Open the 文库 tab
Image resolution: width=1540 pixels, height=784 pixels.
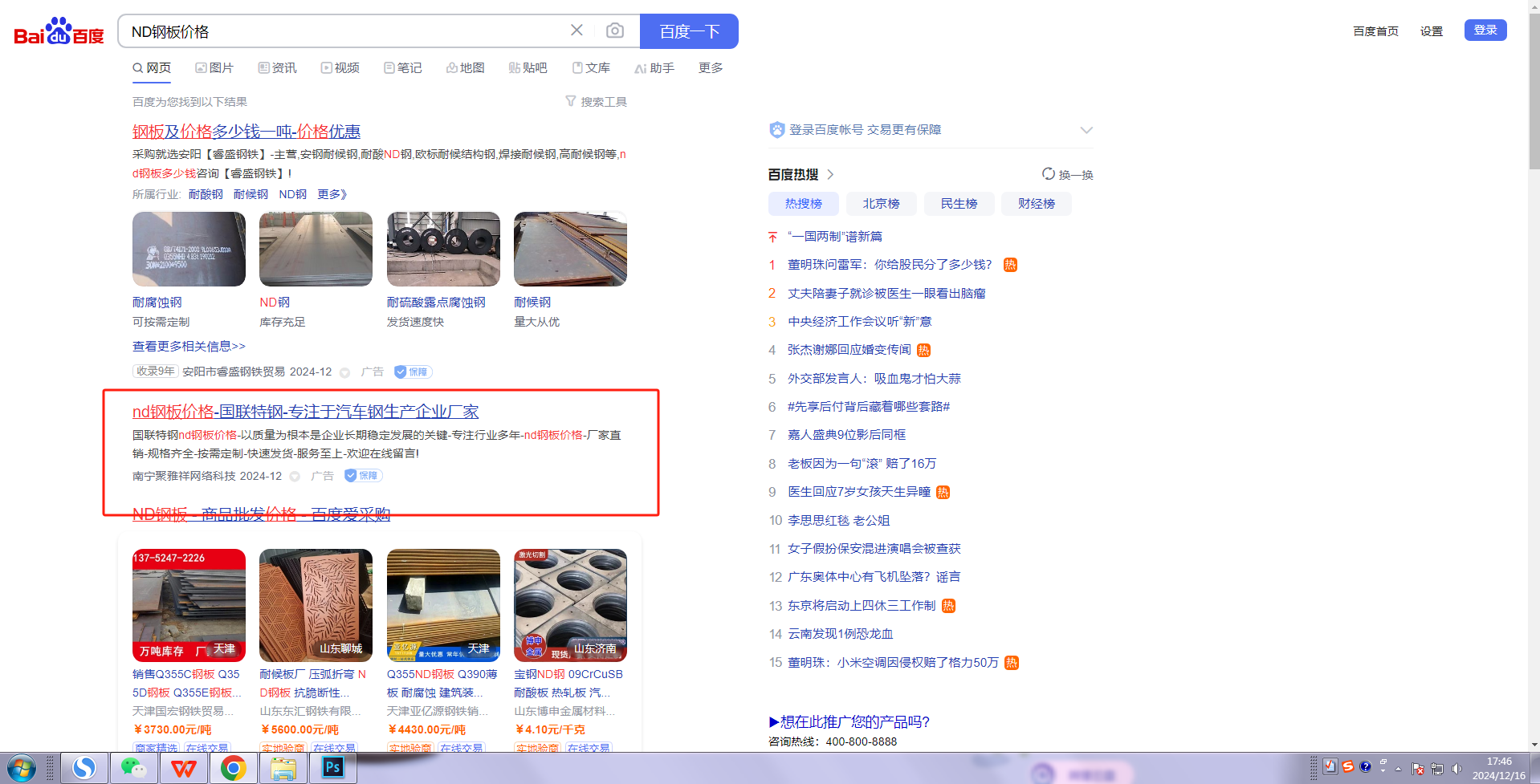point(591,68)
